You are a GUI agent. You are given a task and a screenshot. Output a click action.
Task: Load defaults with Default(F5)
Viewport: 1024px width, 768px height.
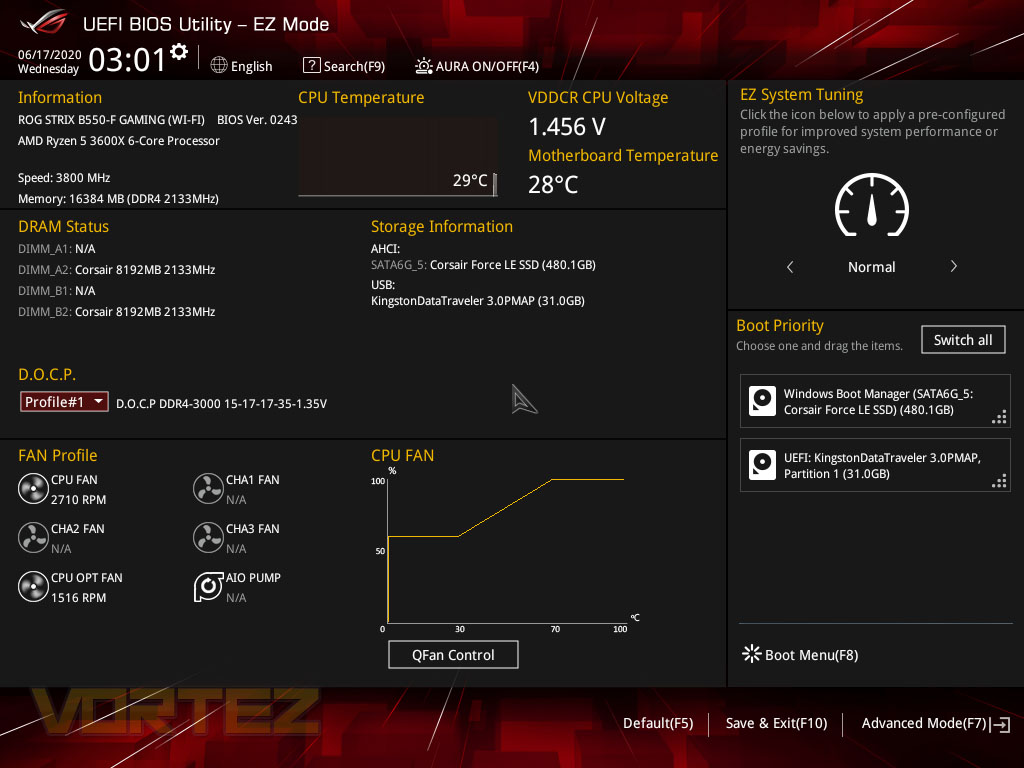[x=658, y=723]
